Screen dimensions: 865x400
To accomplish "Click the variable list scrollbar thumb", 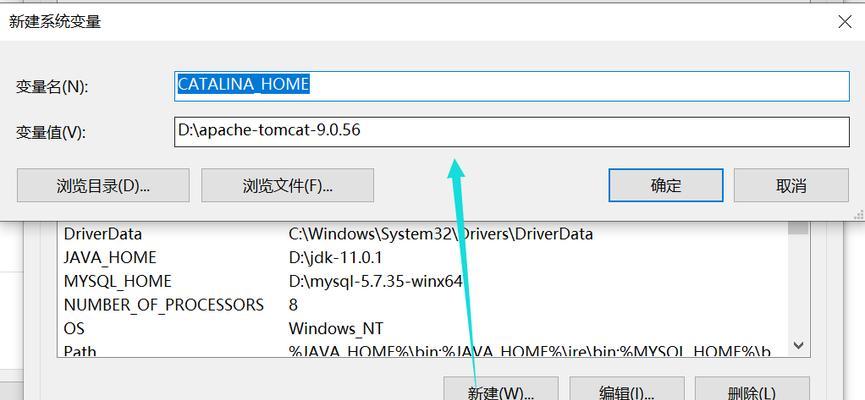I will 798,228.
